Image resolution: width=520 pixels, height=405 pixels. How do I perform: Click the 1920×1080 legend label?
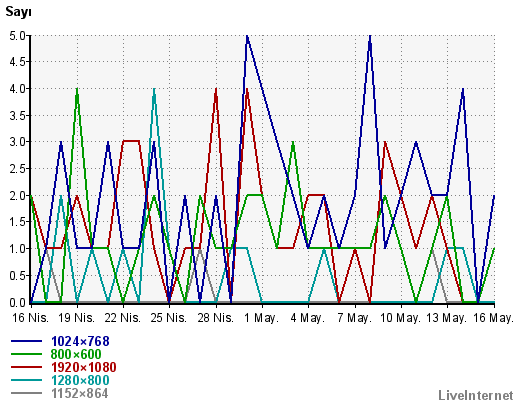point(84,367)
